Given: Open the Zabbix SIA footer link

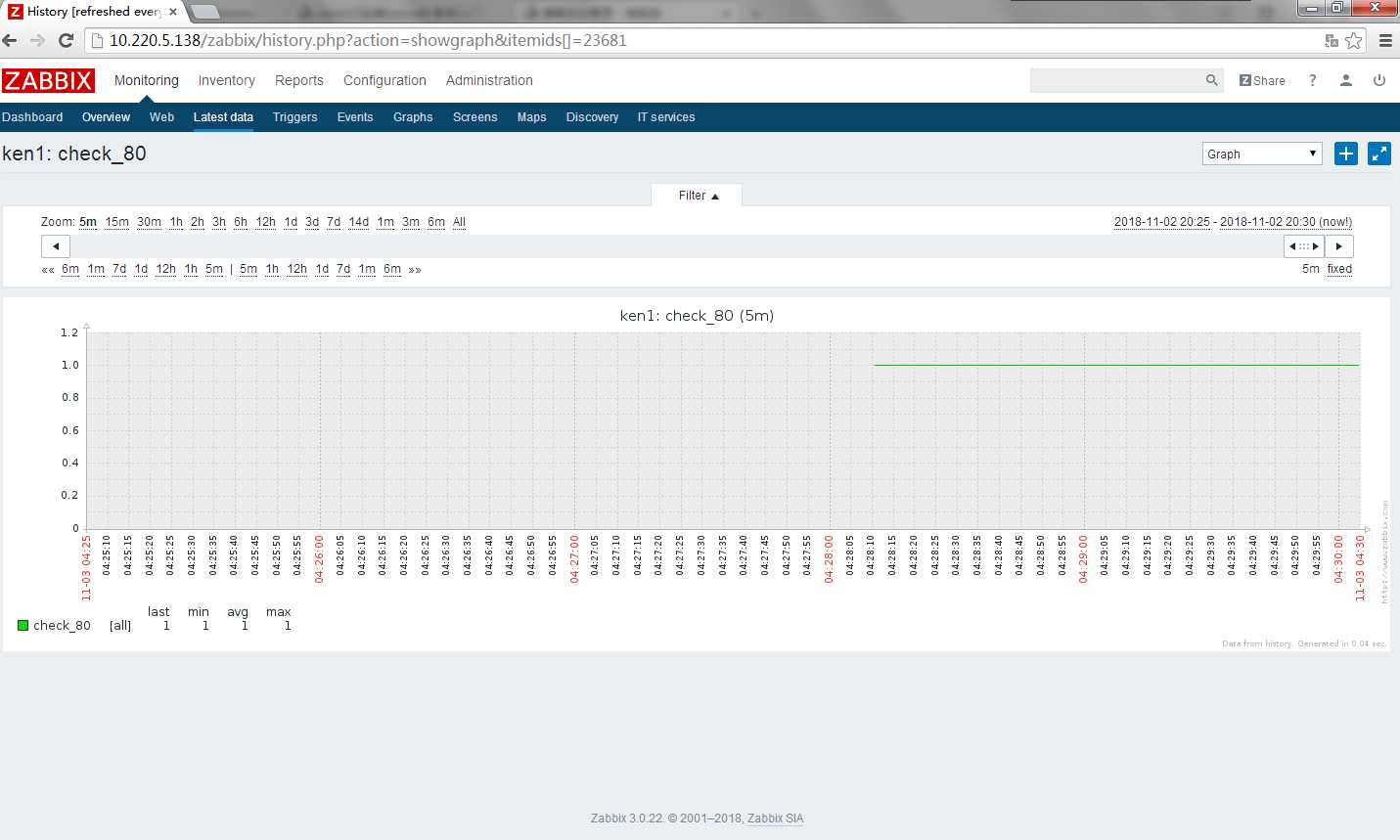Looking at the screenshot, I should pyautogui.click(x=775, y=818).
